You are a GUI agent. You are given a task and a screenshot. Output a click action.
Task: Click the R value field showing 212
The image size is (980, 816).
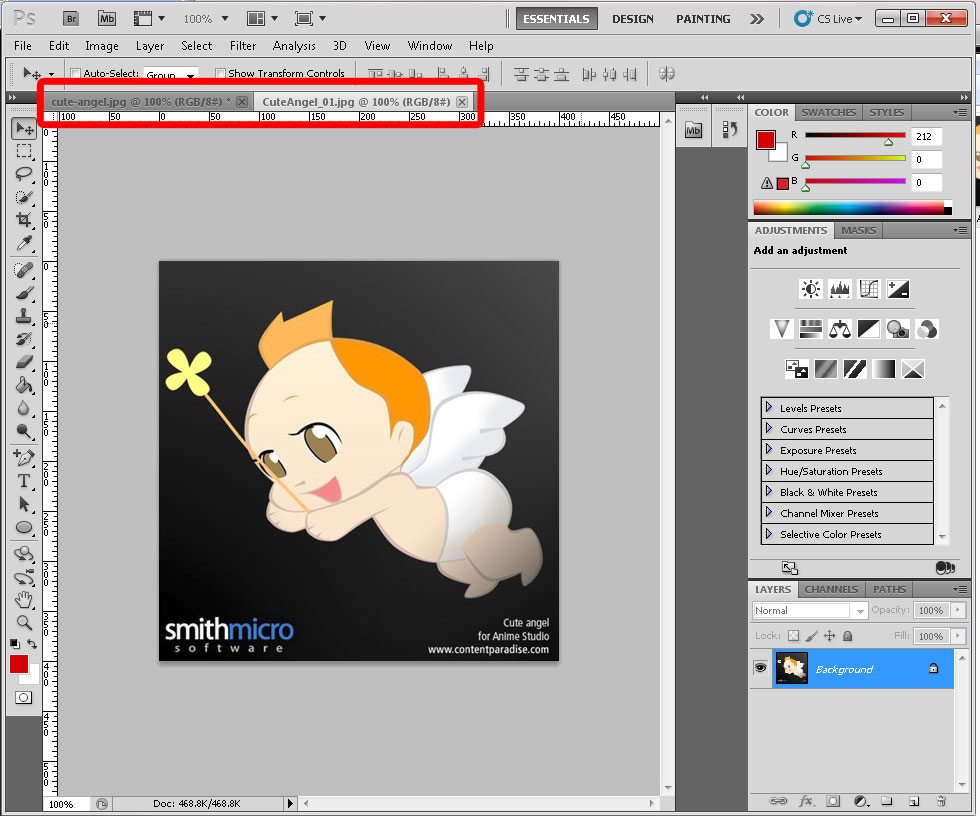tap(926, 136)
